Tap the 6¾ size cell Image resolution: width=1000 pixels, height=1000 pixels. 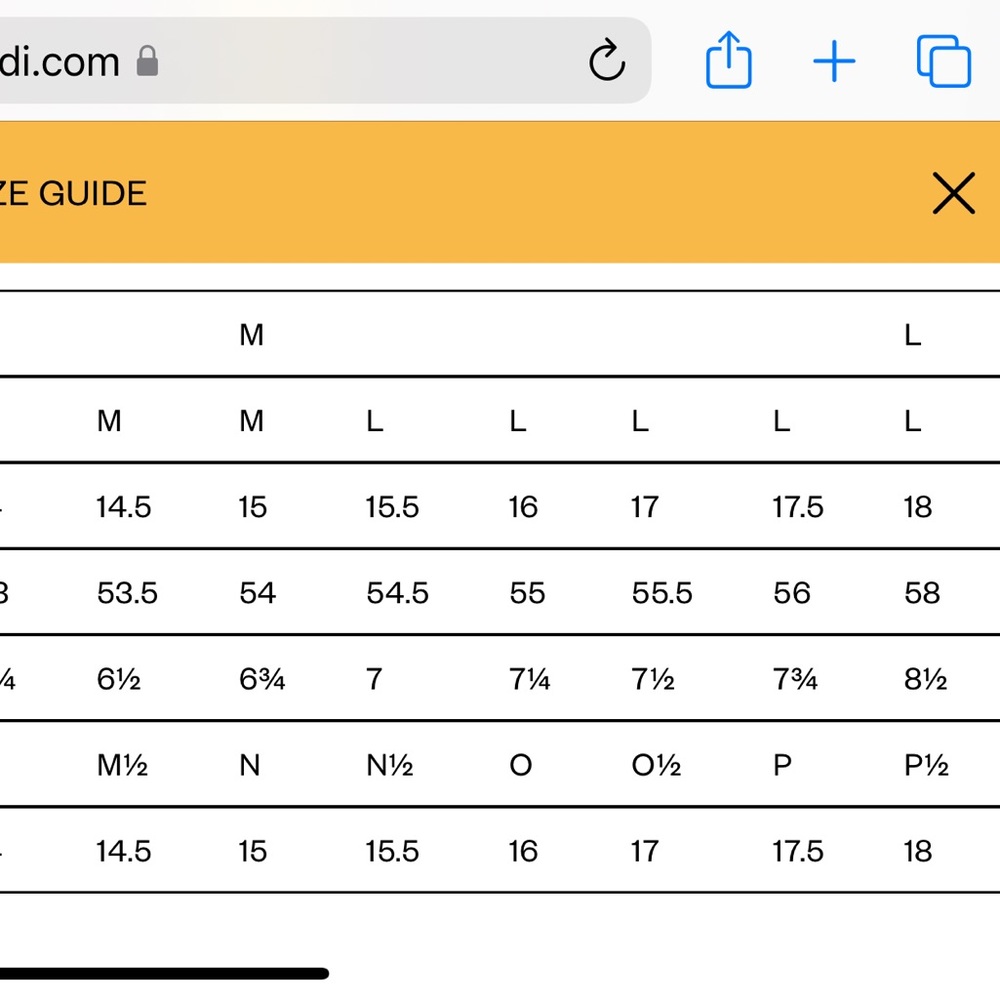[x=262, y=679]
